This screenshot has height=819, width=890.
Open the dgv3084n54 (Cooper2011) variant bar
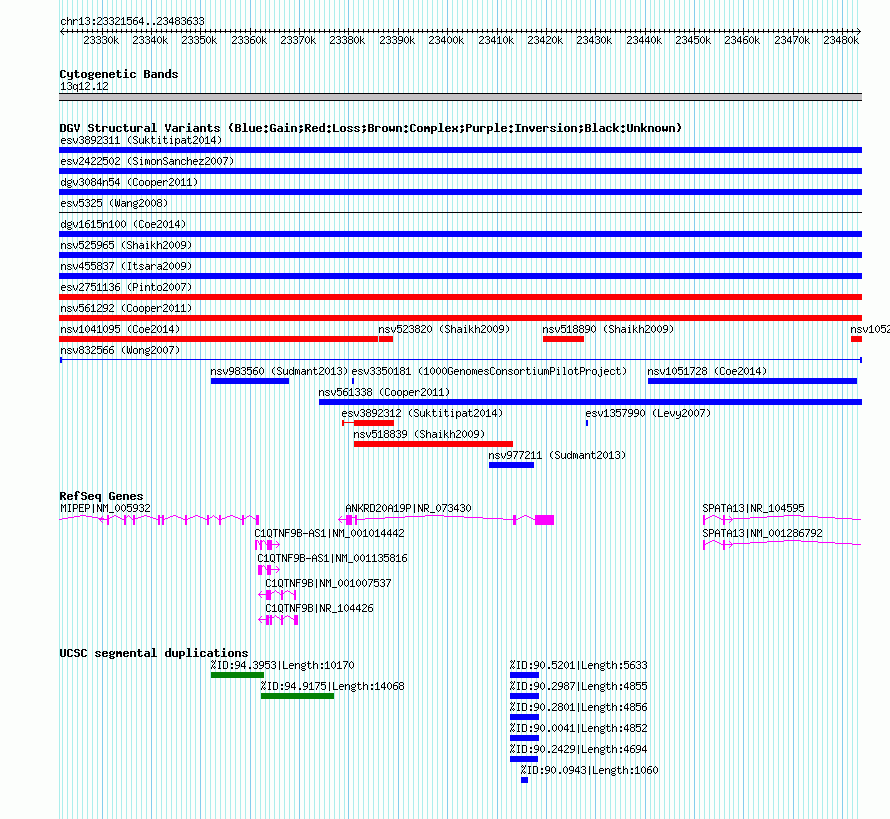coord(460,192)
